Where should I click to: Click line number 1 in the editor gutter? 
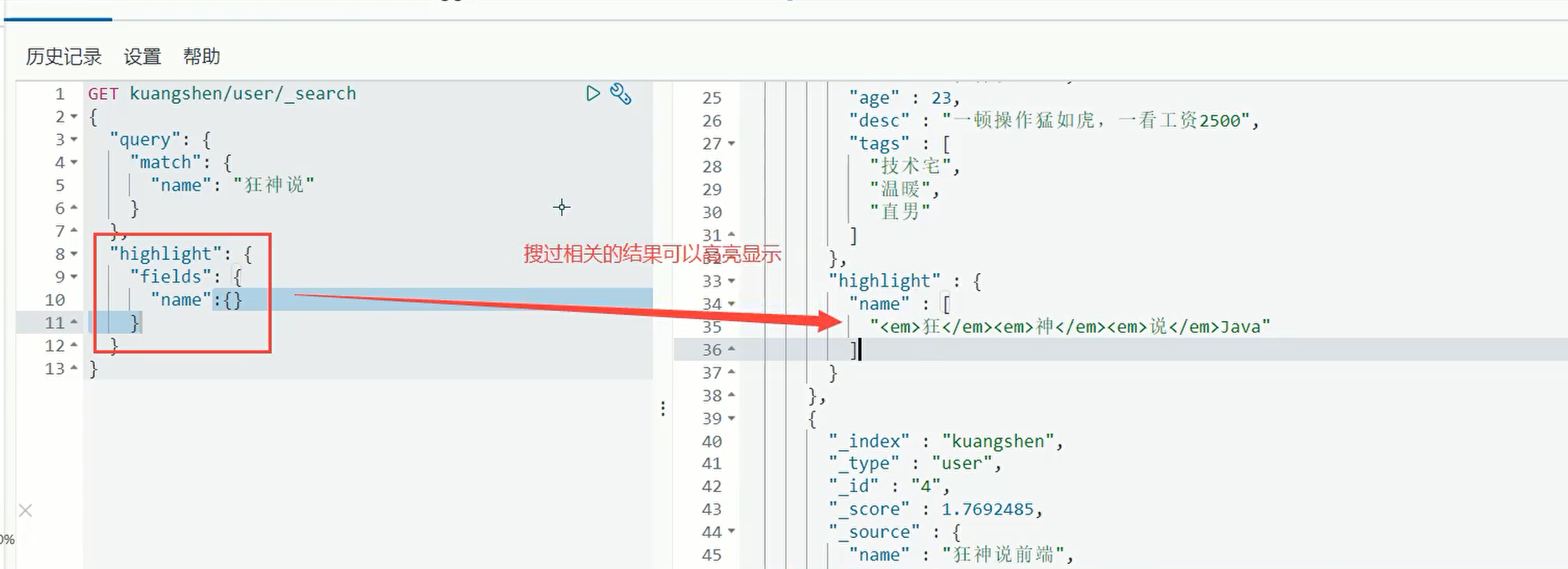point(60,94)
